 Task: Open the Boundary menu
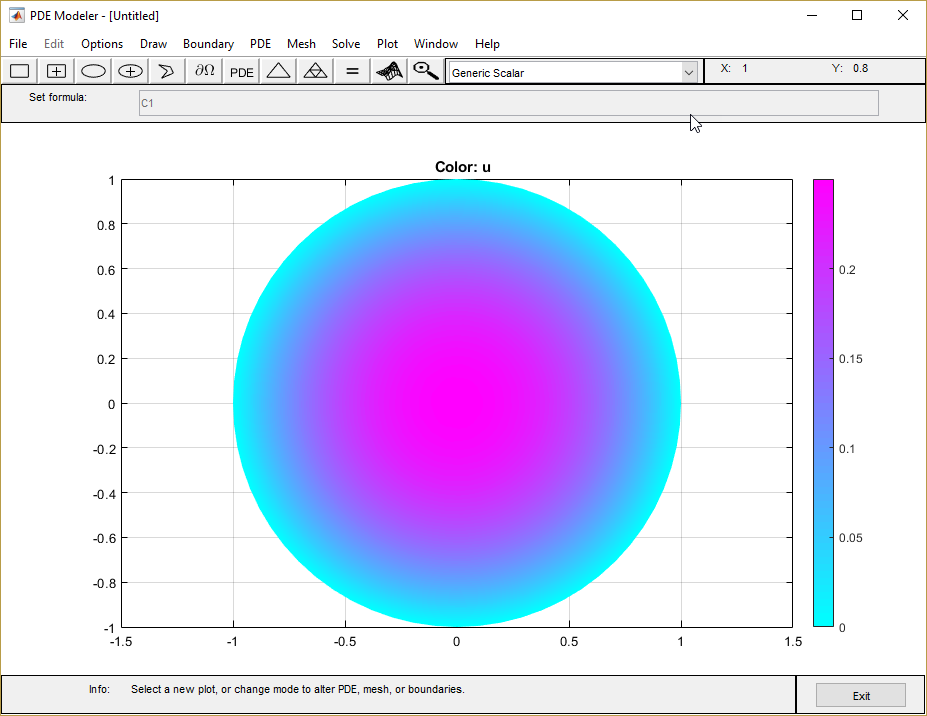click(x=208, y=44)
